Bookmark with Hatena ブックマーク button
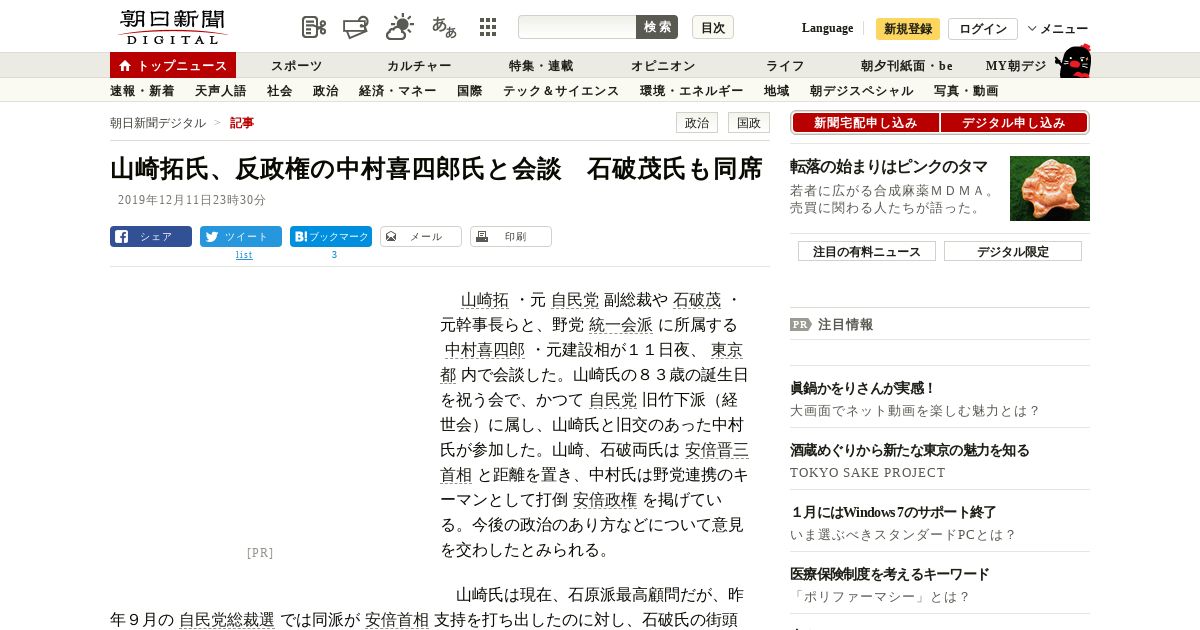1200x630 pixels. click(x=331, y=237)
